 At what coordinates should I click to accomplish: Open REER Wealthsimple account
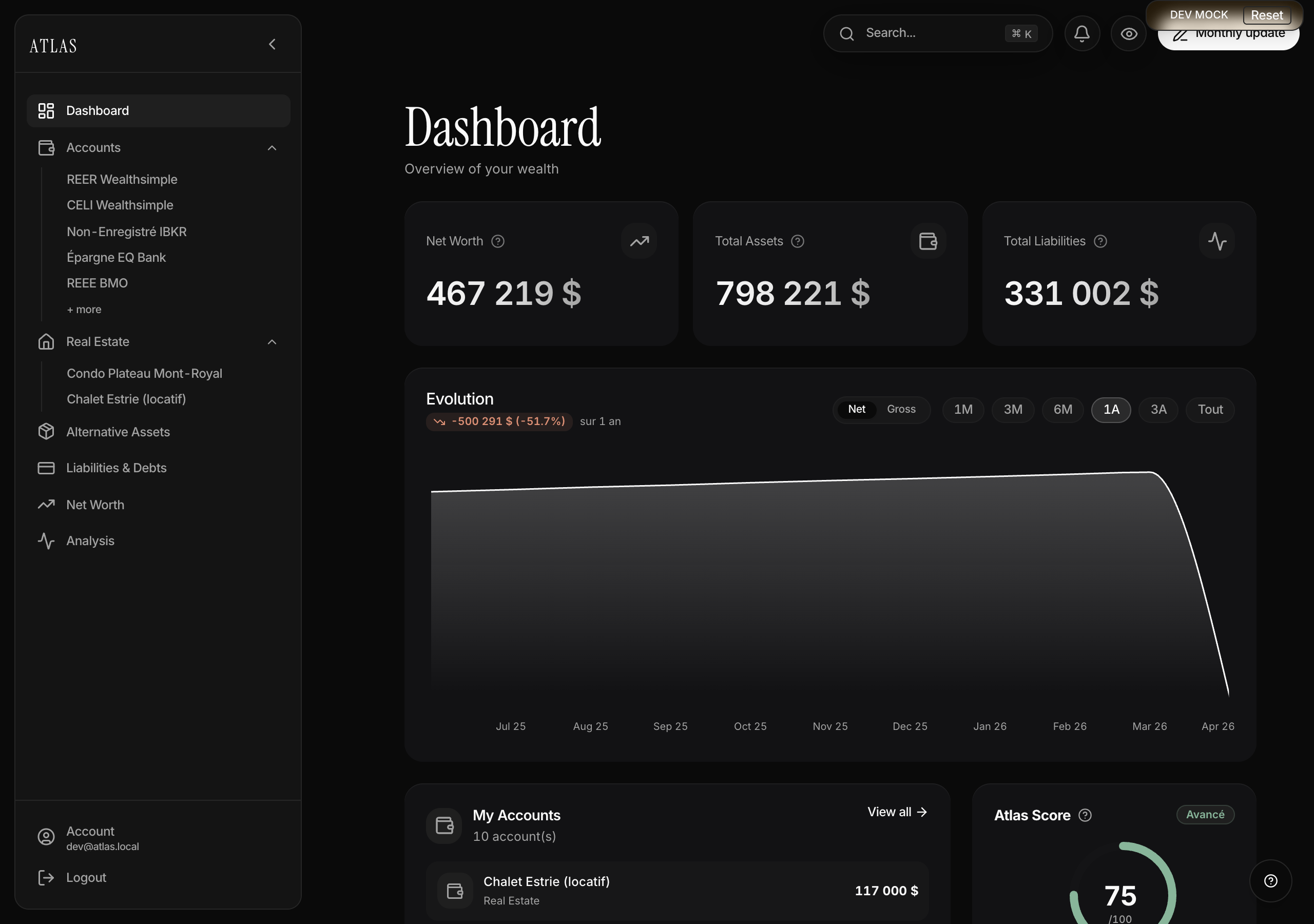coord(122,179)
